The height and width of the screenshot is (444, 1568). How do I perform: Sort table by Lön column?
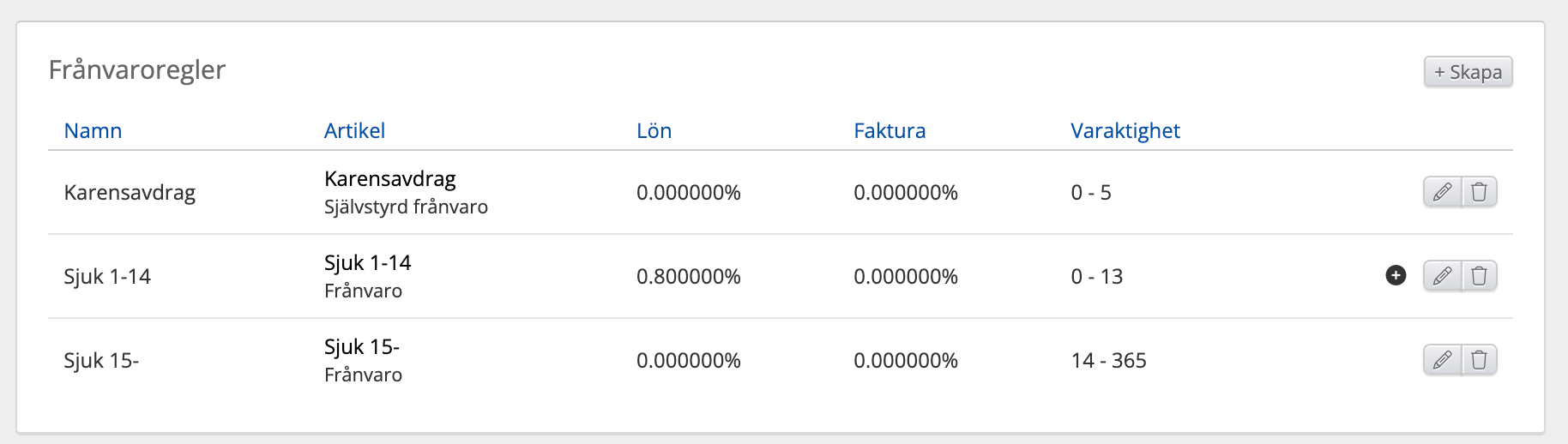click(x=654, y=131)
